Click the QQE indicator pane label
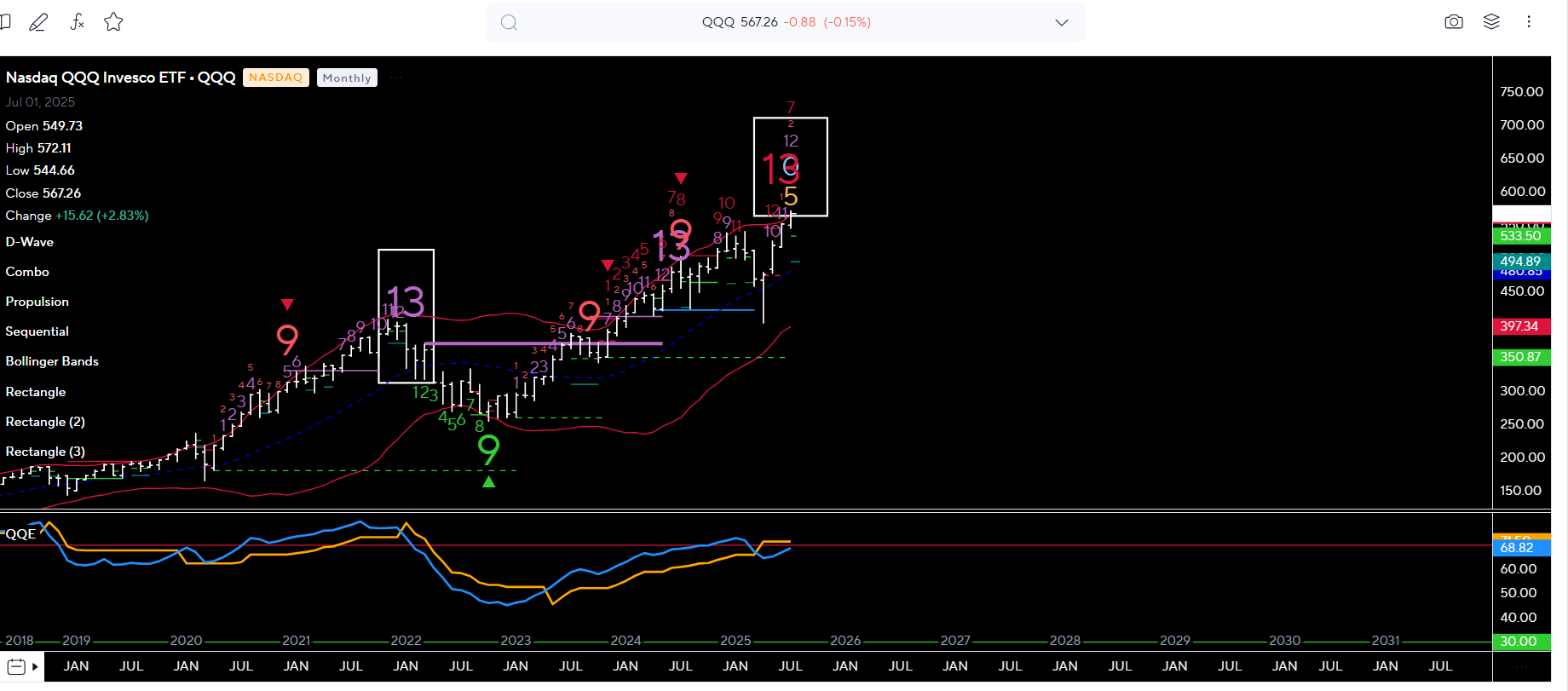 click(x=20, y=534)
